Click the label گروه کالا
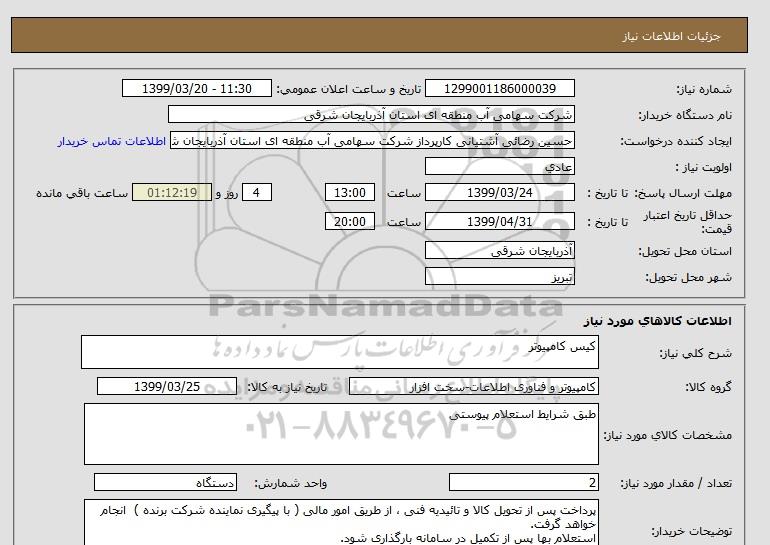The image size is (770, 545). pos(708,387)
